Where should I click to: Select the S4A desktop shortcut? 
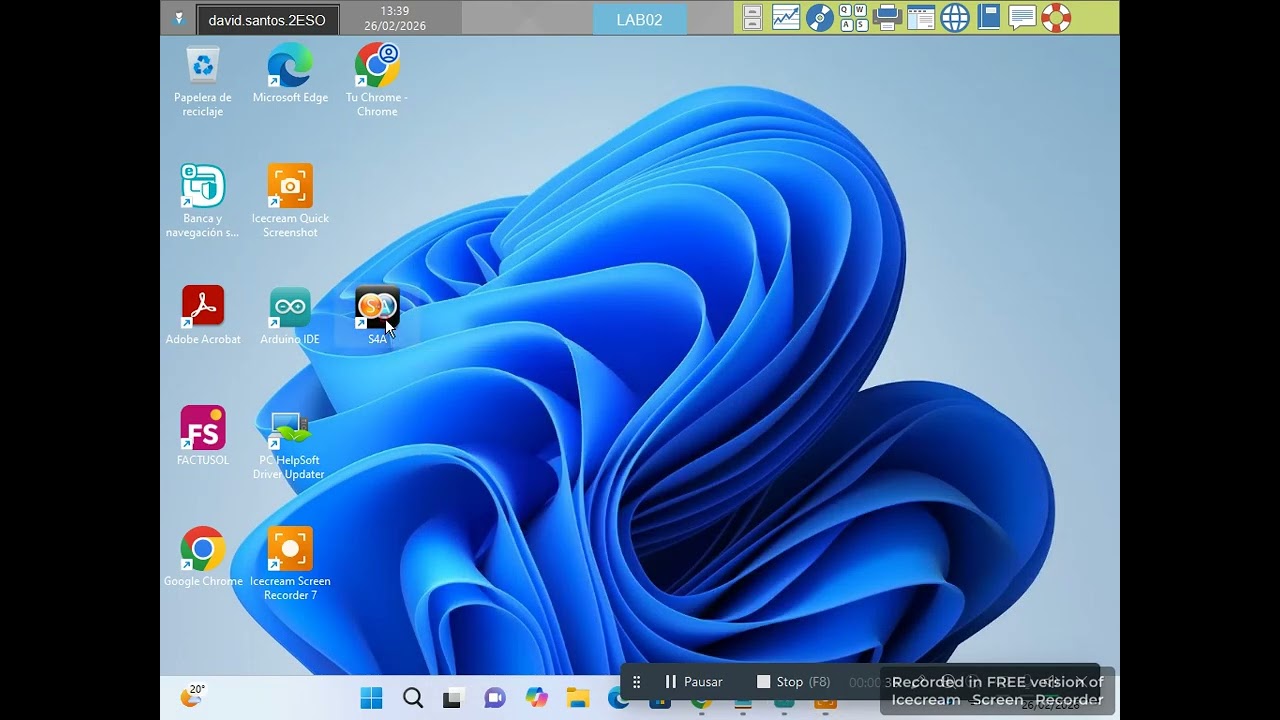[377, 316]
